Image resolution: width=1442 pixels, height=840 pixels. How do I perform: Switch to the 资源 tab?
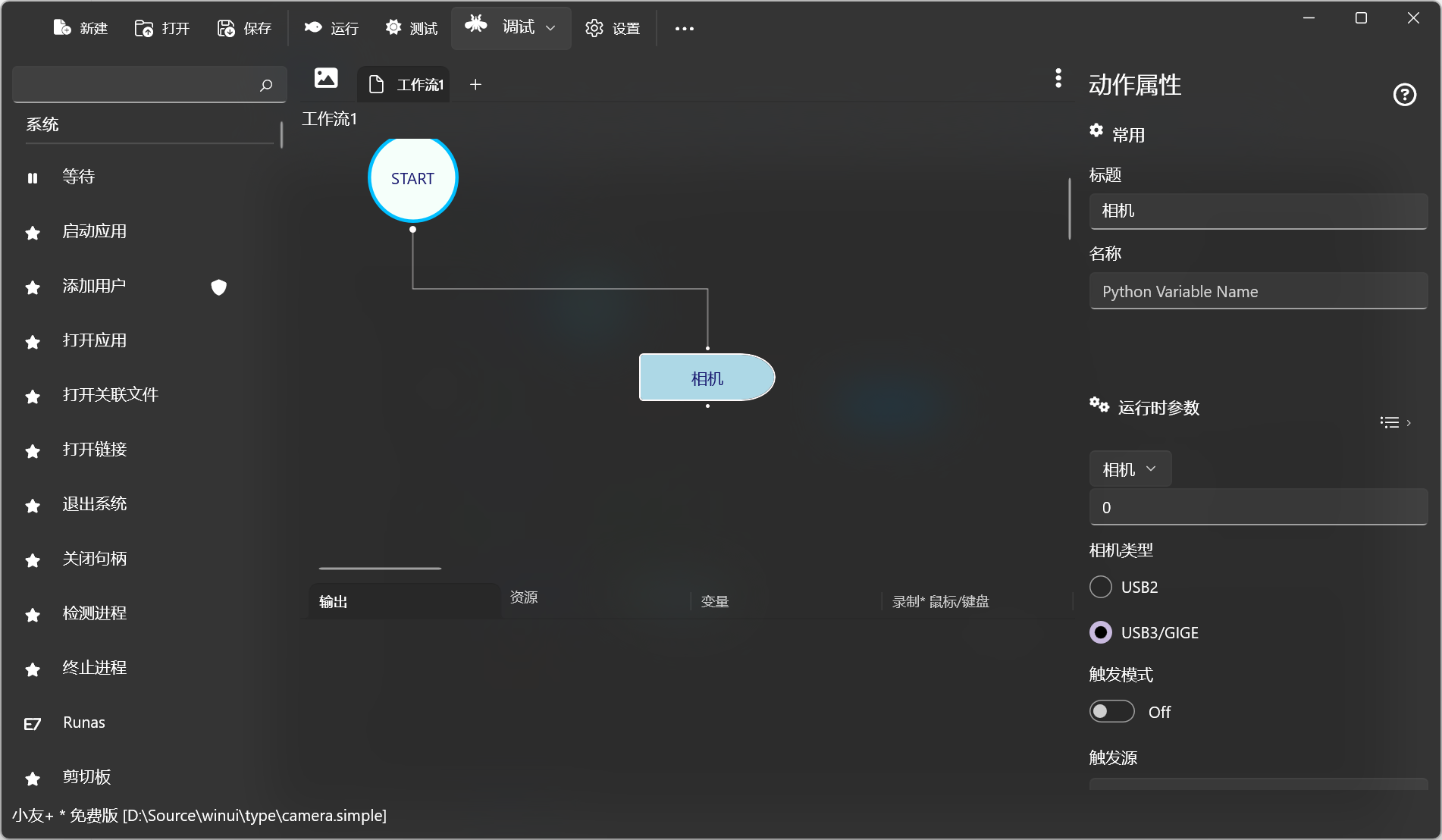[524, 597]
